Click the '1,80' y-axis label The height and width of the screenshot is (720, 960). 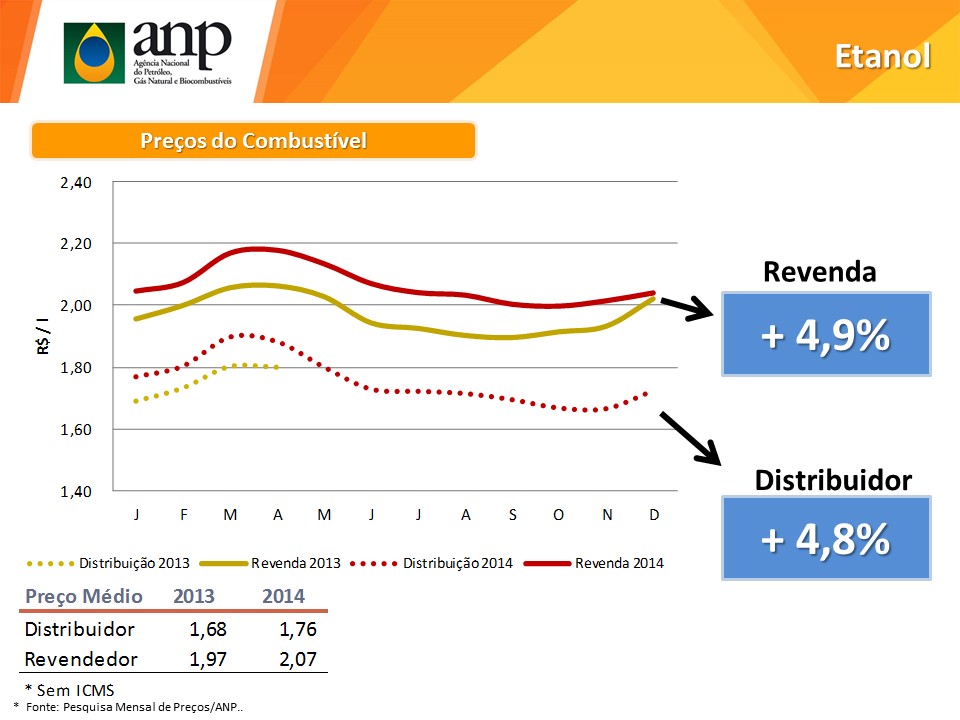tap(76, 368)
